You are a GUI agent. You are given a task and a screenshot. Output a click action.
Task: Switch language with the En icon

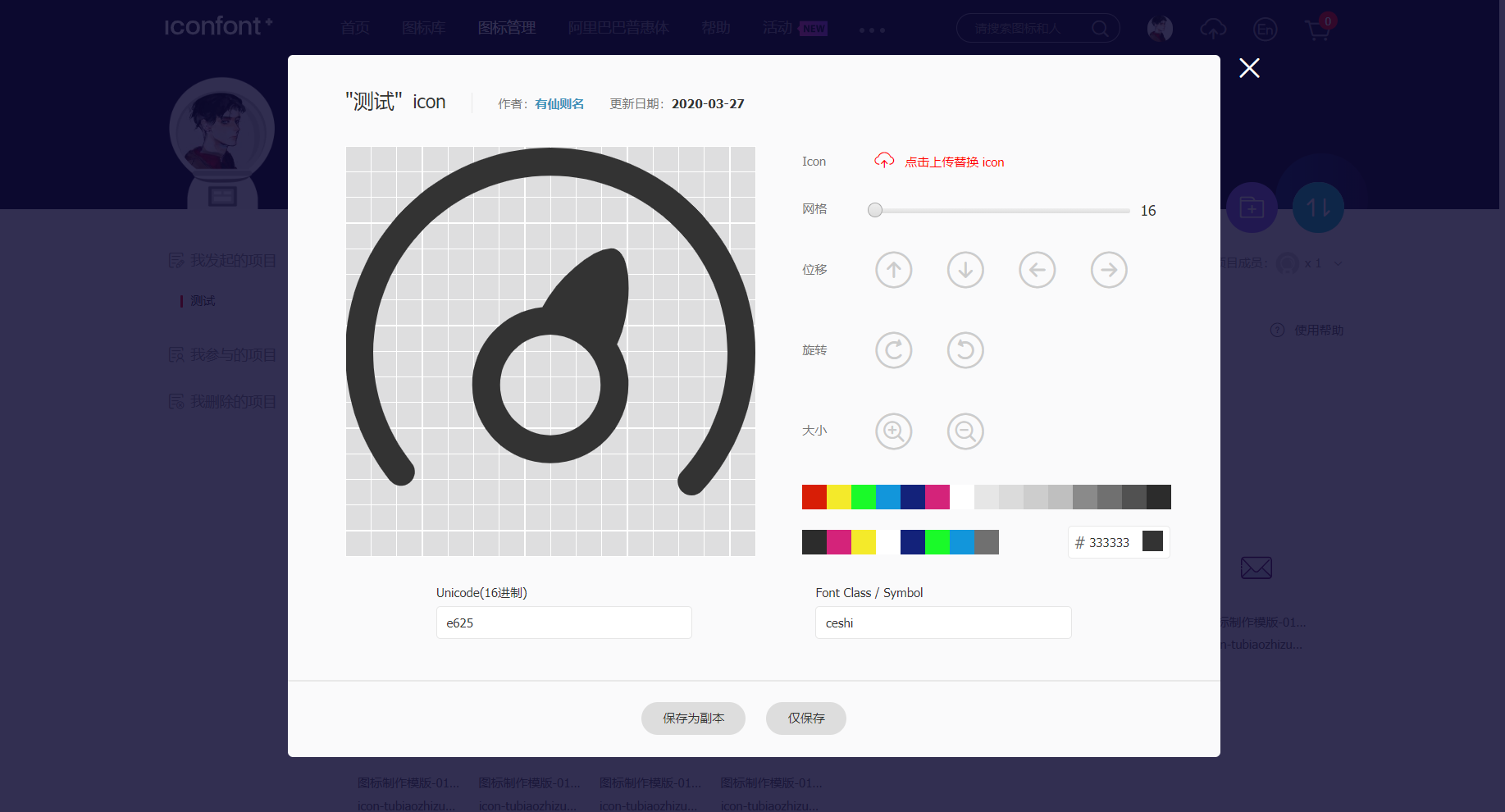tap(1266, 30)
